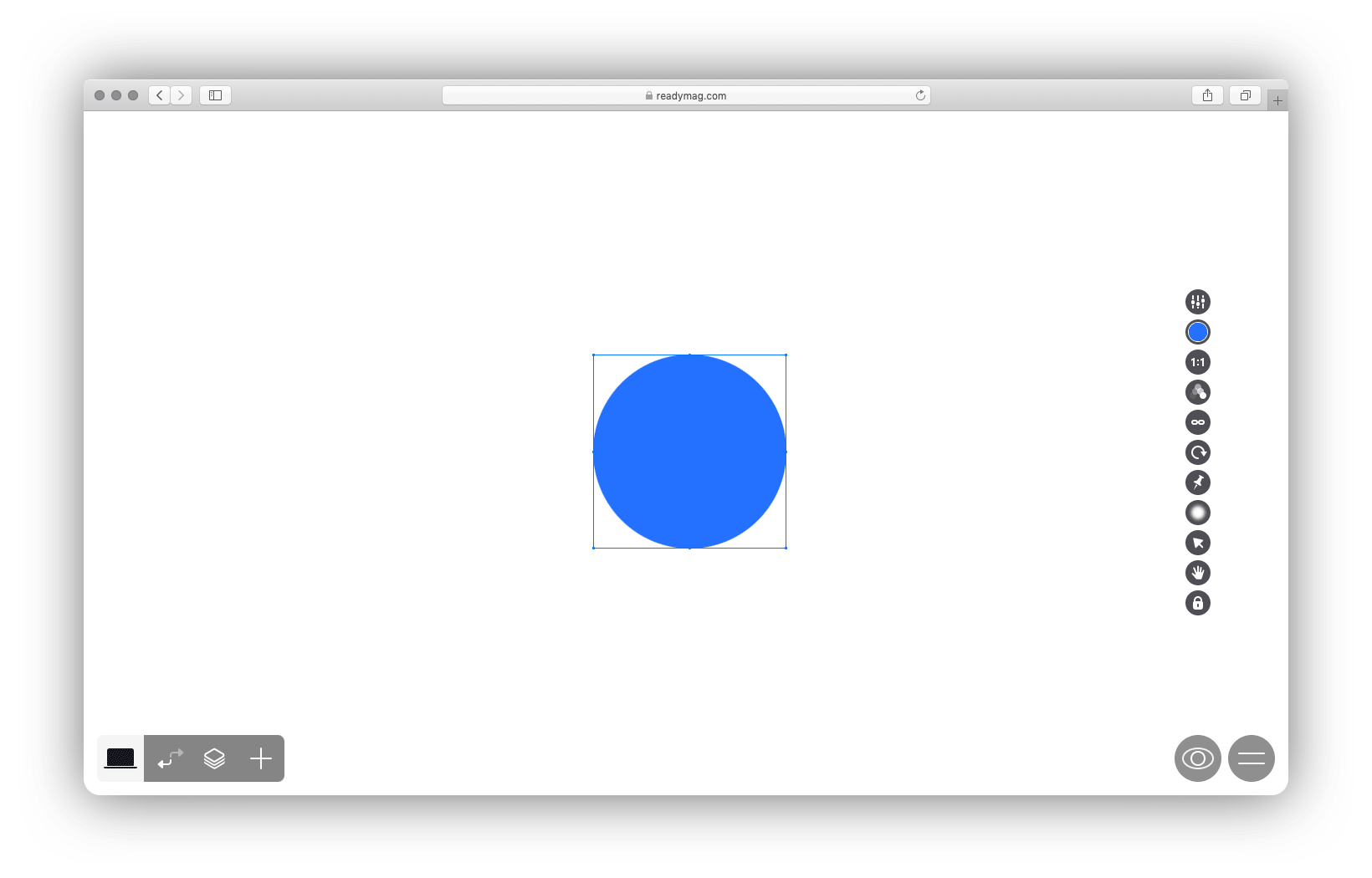The image size is (1372, 878).
Task: Toggle desktop view mode
Action: coord(120,758)
